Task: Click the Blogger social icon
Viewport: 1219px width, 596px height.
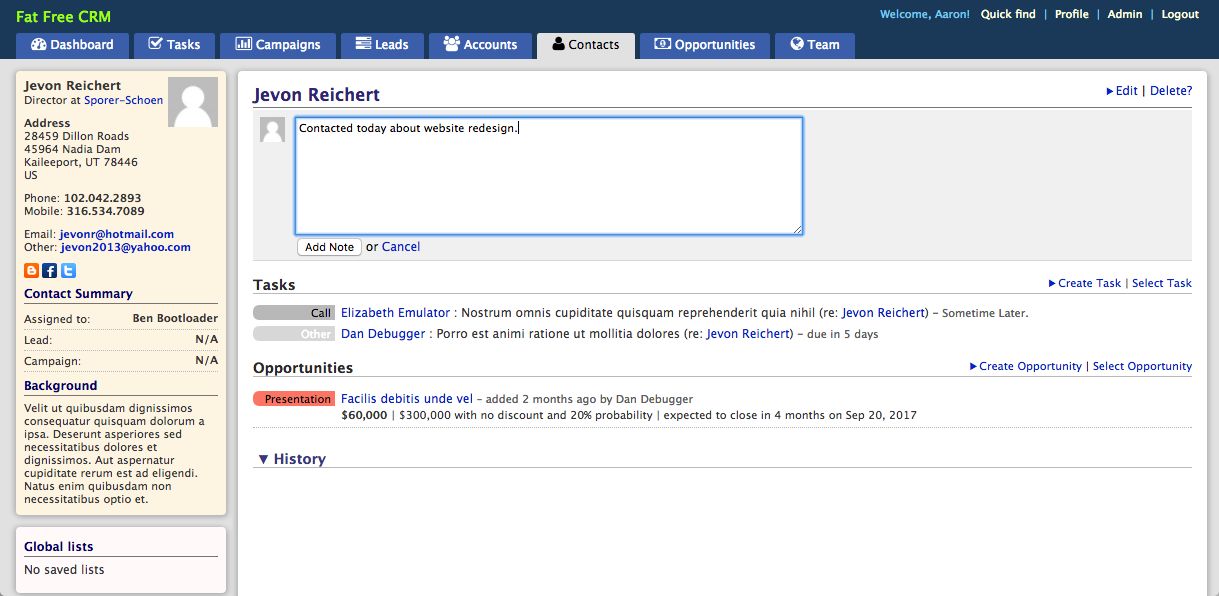Action: (31, 271)
